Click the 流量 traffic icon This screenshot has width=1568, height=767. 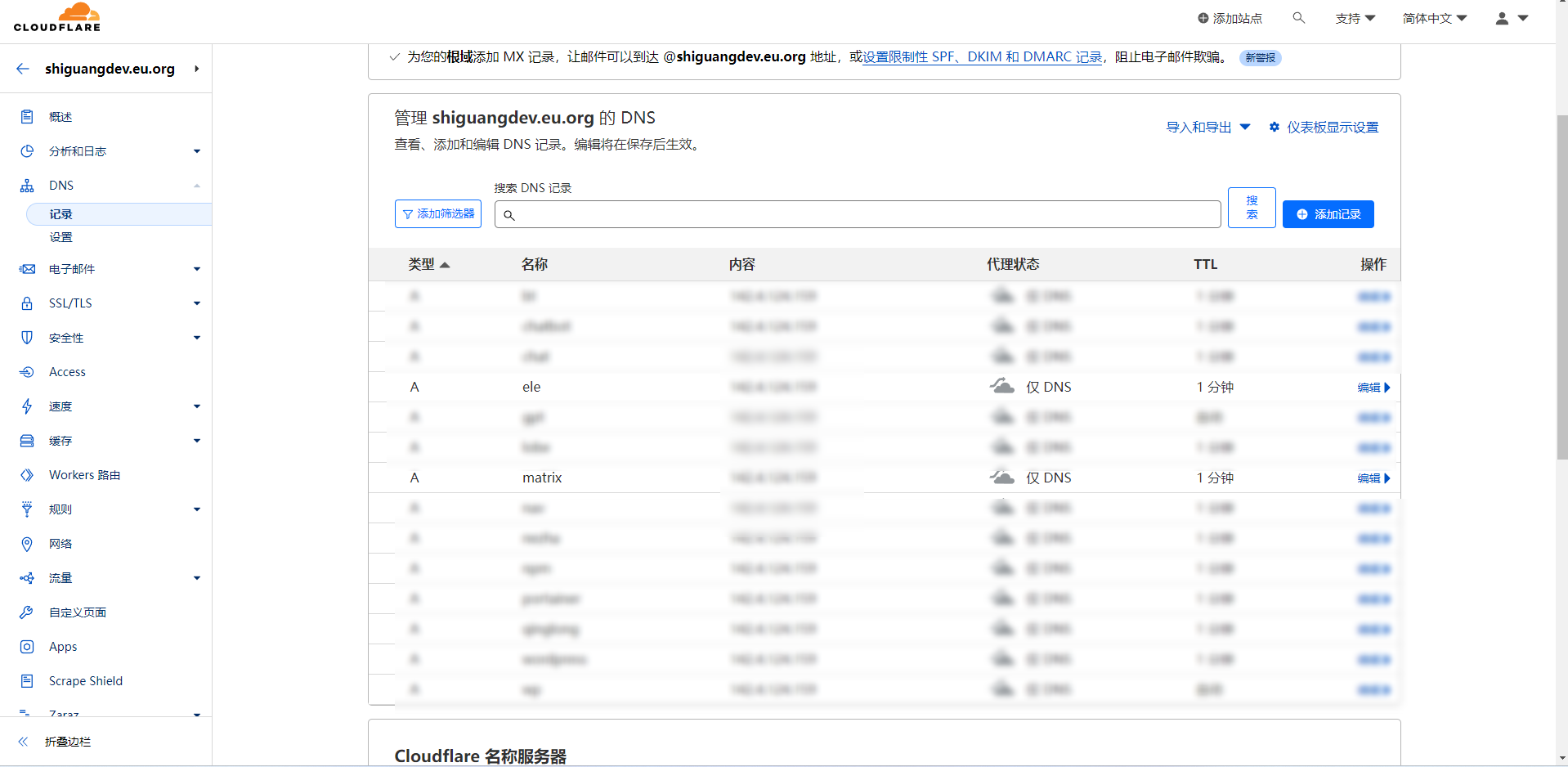(x=27, y=578)
